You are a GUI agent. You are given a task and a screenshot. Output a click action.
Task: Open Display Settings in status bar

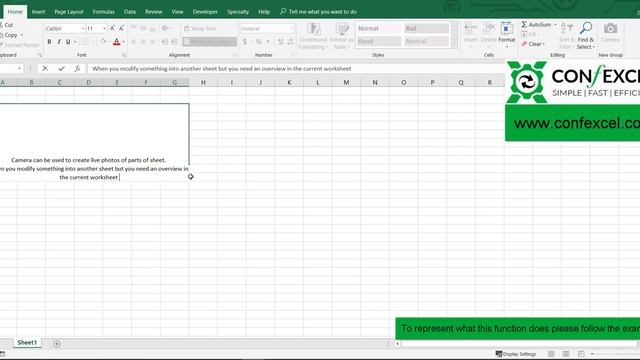[x=516, y=354]
